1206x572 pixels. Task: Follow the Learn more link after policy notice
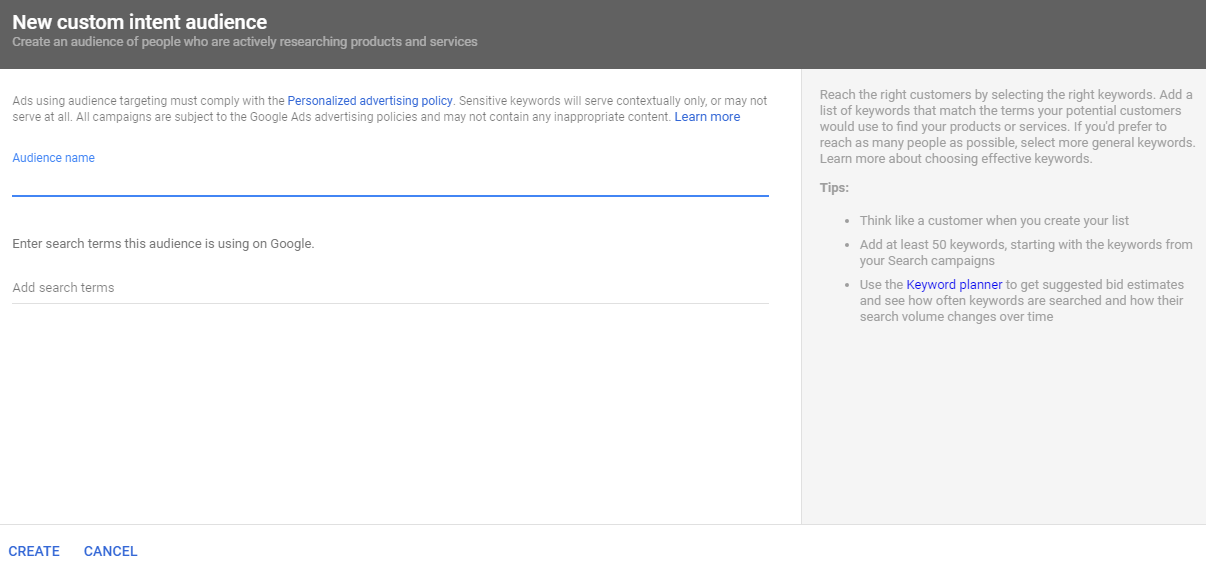pyautogui.click(x=707, y=117)
